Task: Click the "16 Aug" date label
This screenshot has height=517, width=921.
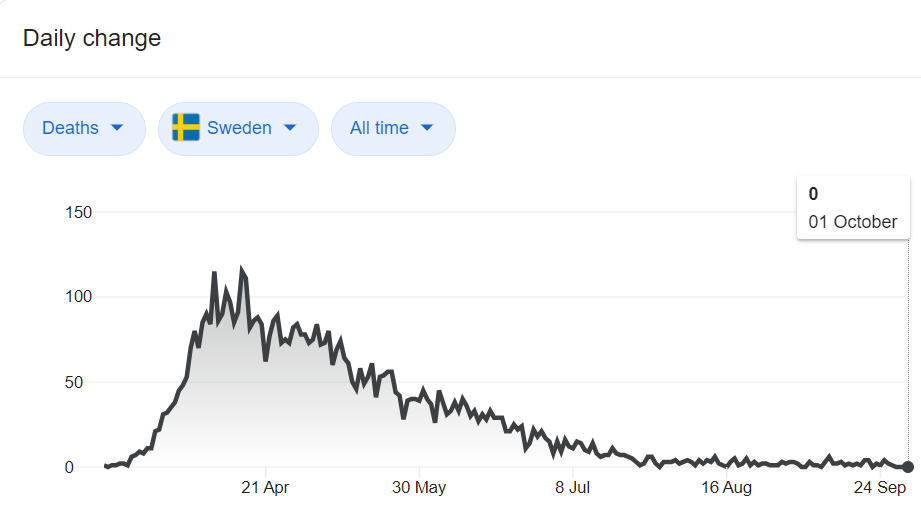Action: point(726,488)
